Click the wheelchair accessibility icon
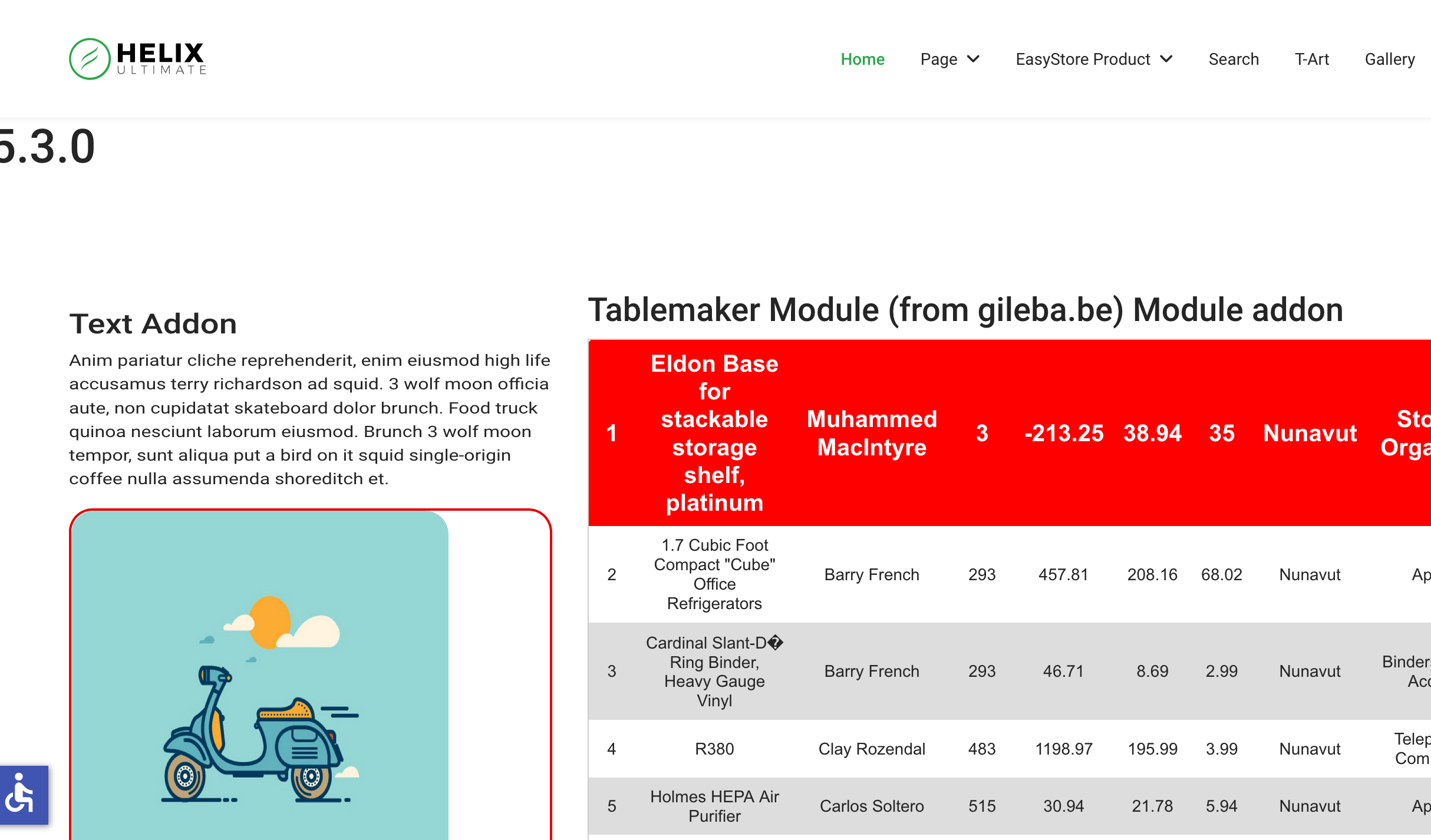 (x=23, y=796)
